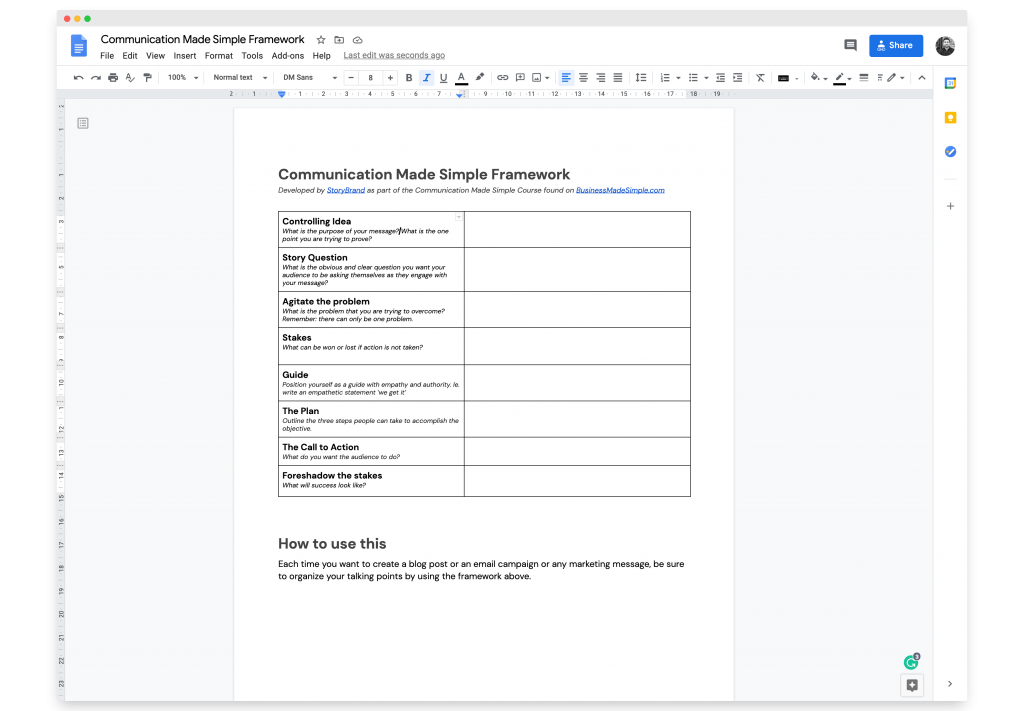Expand the input tools dropdown arrow
This screenshot has width=1024, height=711.
pos(797,78)
